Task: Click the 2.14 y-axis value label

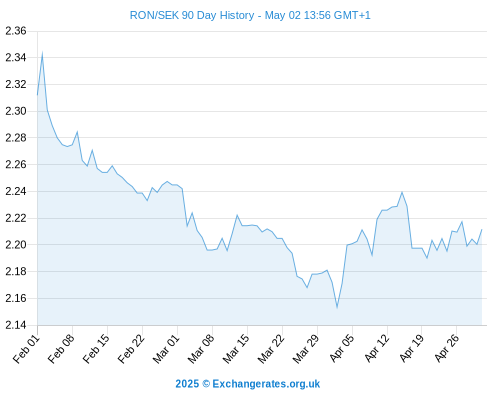Action: 16,325
